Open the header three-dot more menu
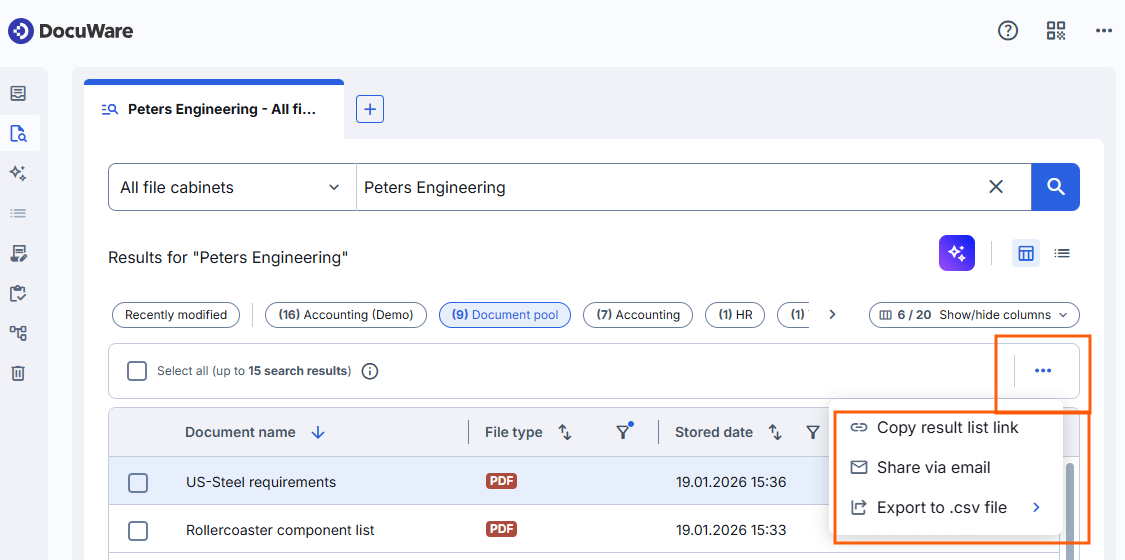This screenshot has height=560, width=1125. pos(1103,31)
